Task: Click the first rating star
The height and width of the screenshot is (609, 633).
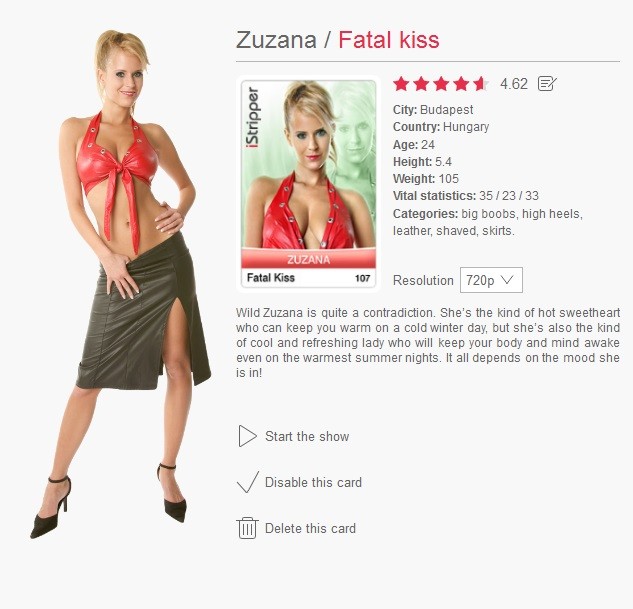Action: (x=401, y=84)
